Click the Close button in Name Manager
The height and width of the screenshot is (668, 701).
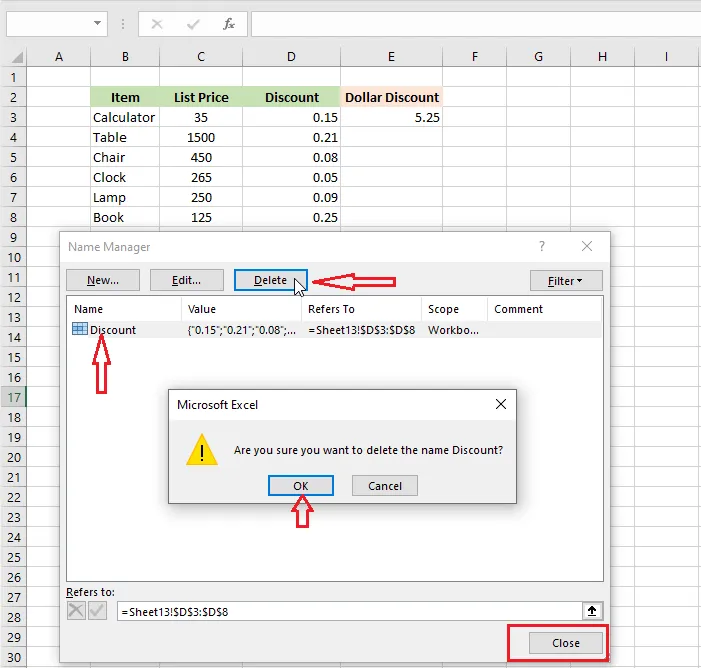click(566, 643)
